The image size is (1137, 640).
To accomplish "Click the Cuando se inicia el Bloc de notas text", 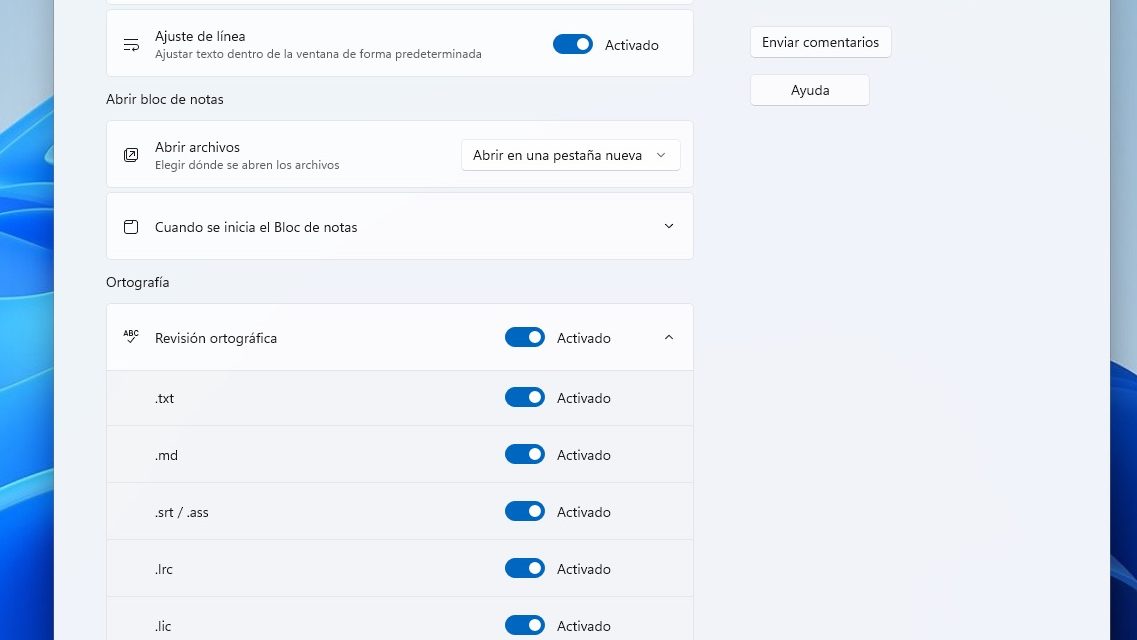I will pos(256,227).
